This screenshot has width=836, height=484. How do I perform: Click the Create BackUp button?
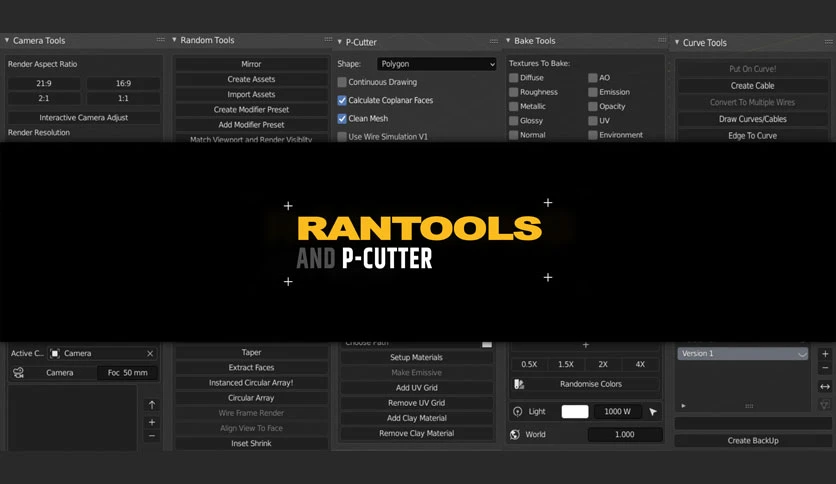753,441
